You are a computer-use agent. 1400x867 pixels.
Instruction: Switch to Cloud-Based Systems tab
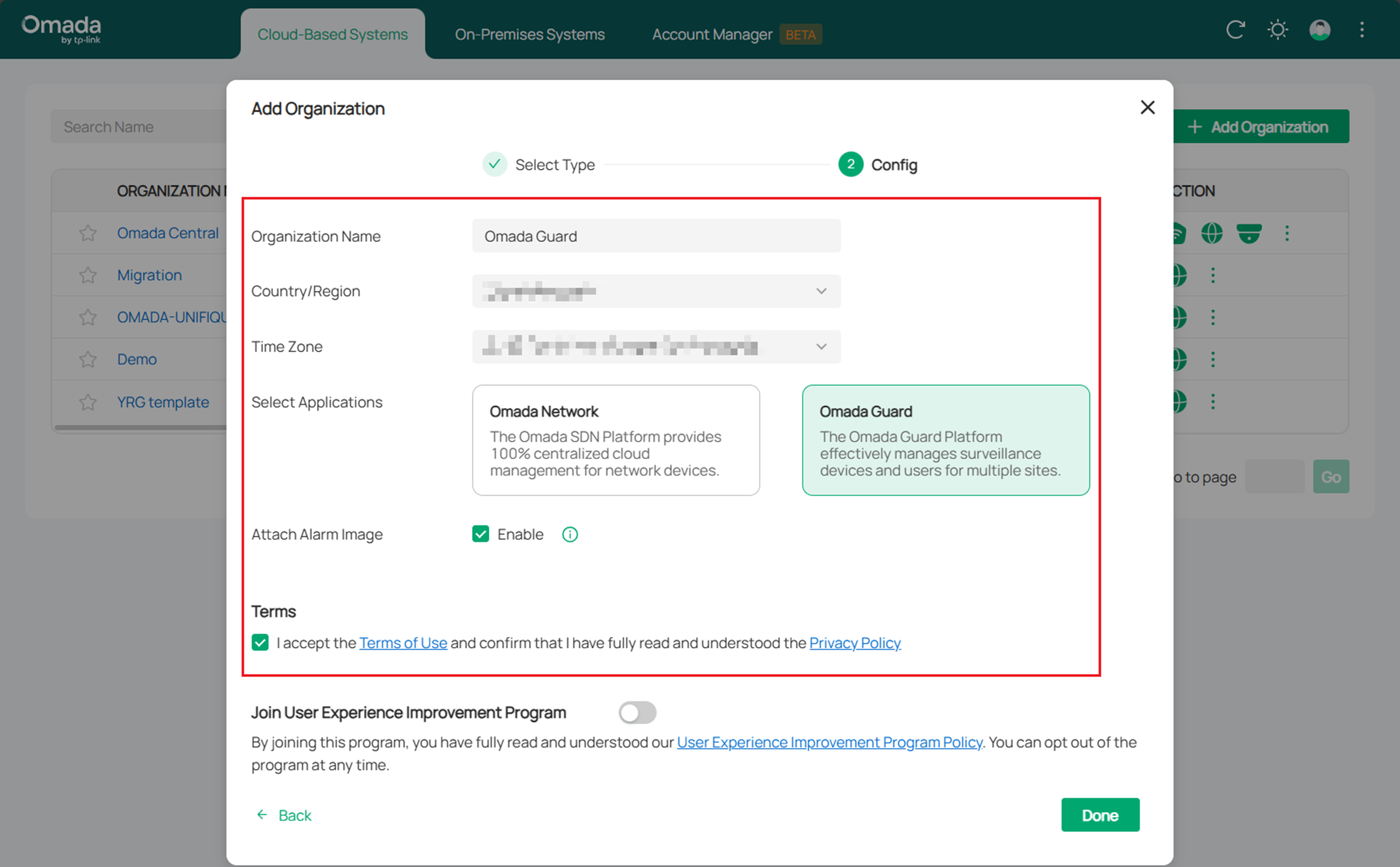(332, 34)
